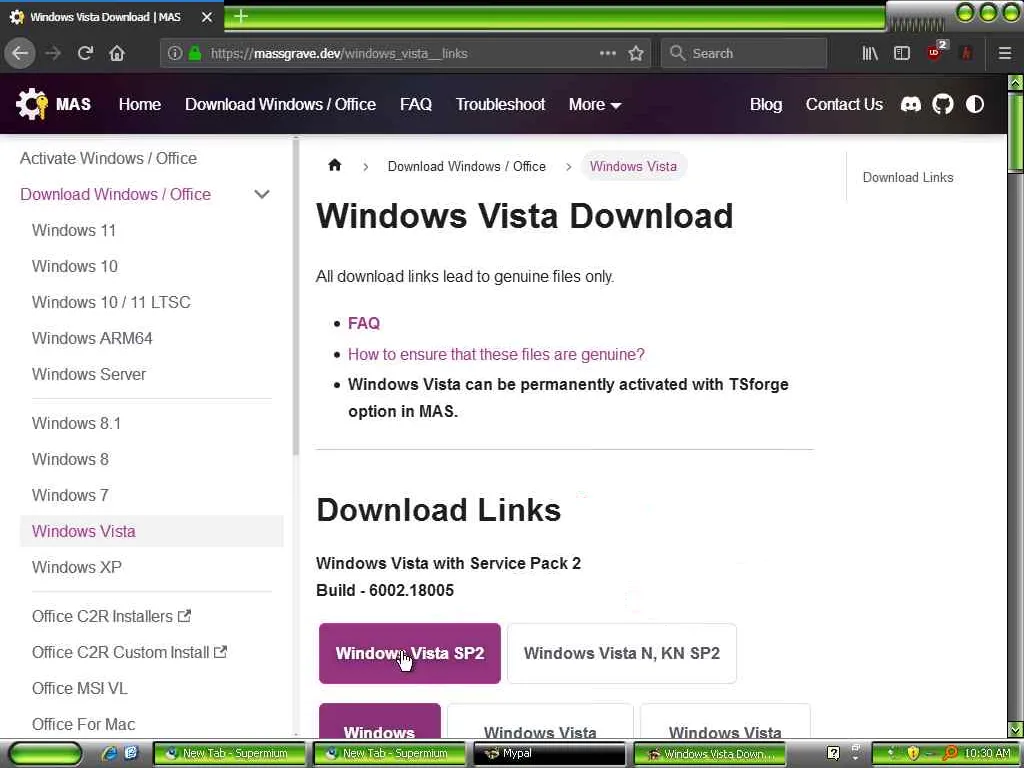Expand the More dropdown in site navigation
Viewport: 1024px width, 768px height.
point(594,104)
